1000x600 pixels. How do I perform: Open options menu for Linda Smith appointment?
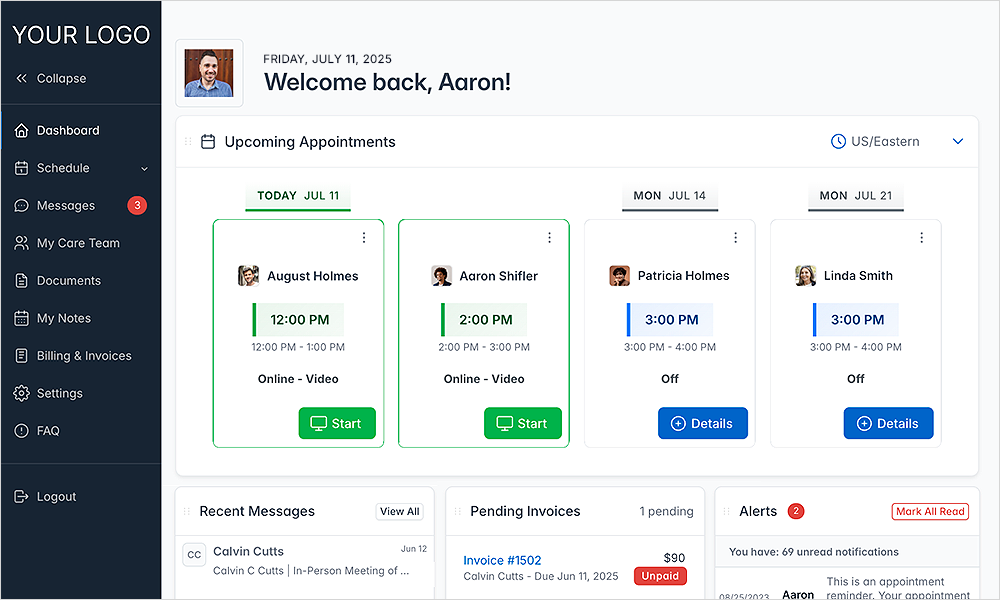pos(921,238)
